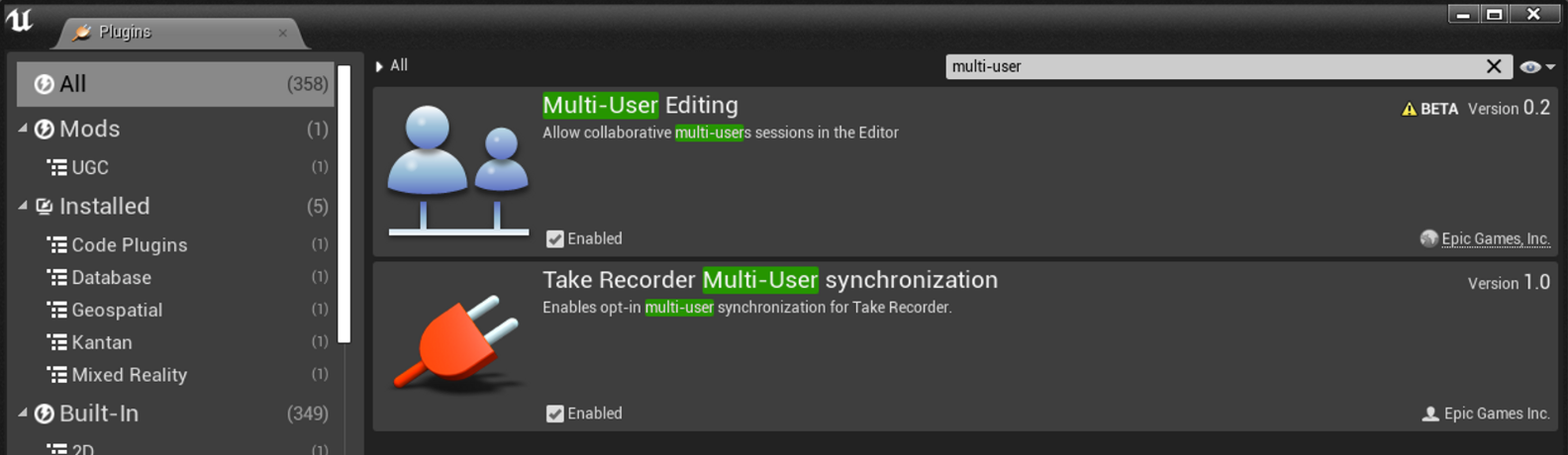Click the Unreal Engine logo icon
Image resolution: width=1568 pixels, height=455 pixels.
19,20
